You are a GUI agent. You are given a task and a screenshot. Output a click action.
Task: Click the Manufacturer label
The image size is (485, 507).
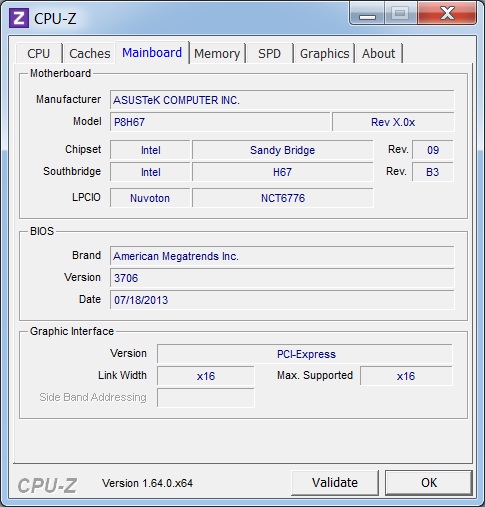pyautogui.click(x=68, y=99)
